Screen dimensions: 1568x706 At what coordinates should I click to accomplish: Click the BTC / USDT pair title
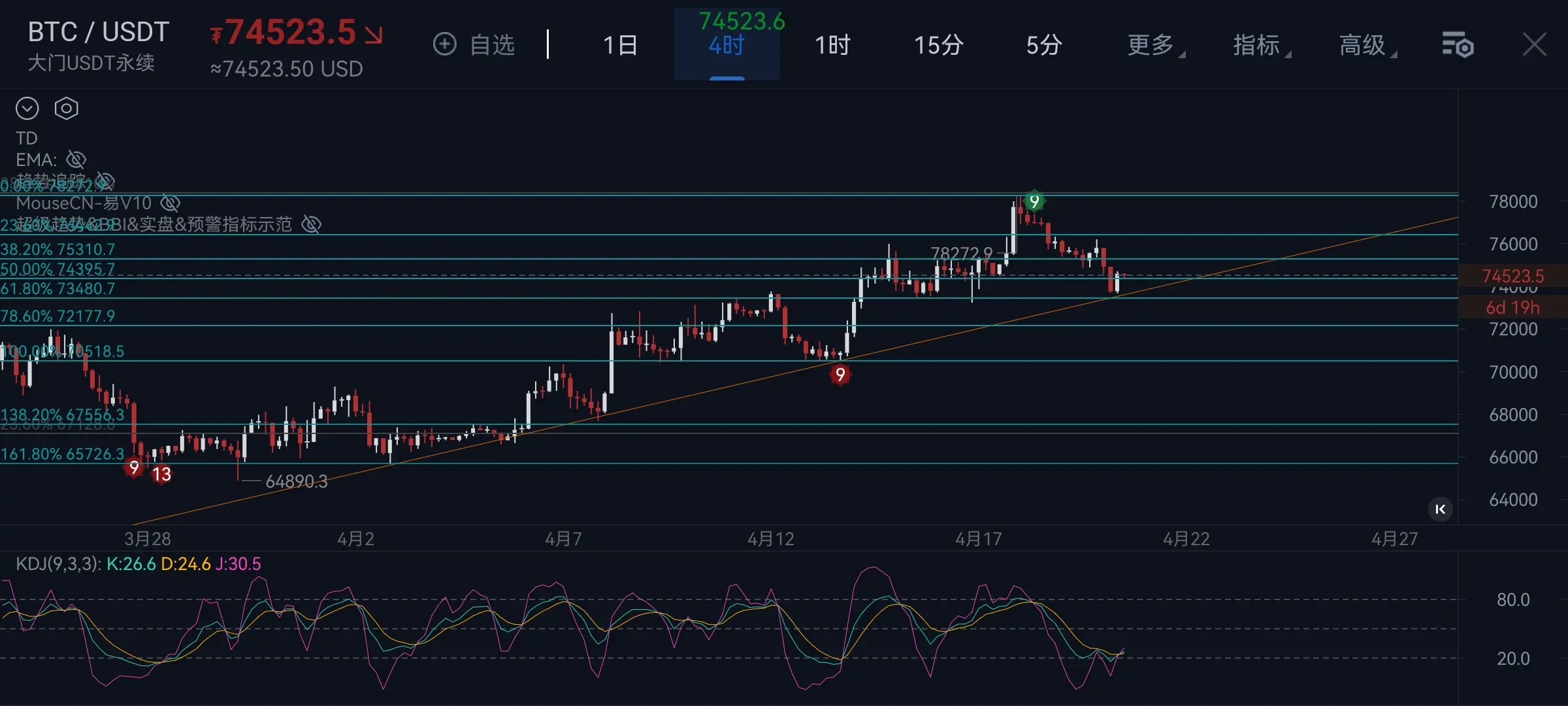coord(99,32)
